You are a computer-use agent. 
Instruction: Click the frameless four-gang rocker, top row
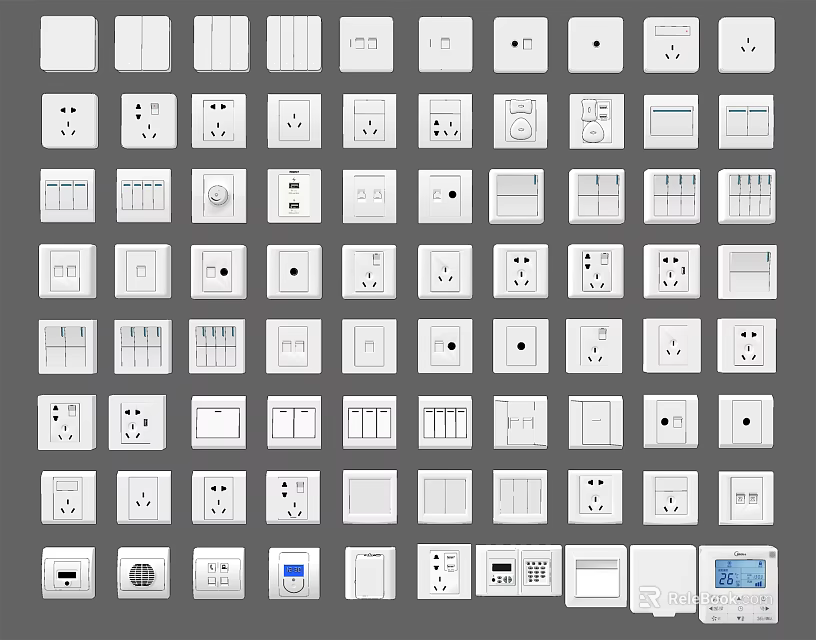pyautogui.click(x=294, y=44)
